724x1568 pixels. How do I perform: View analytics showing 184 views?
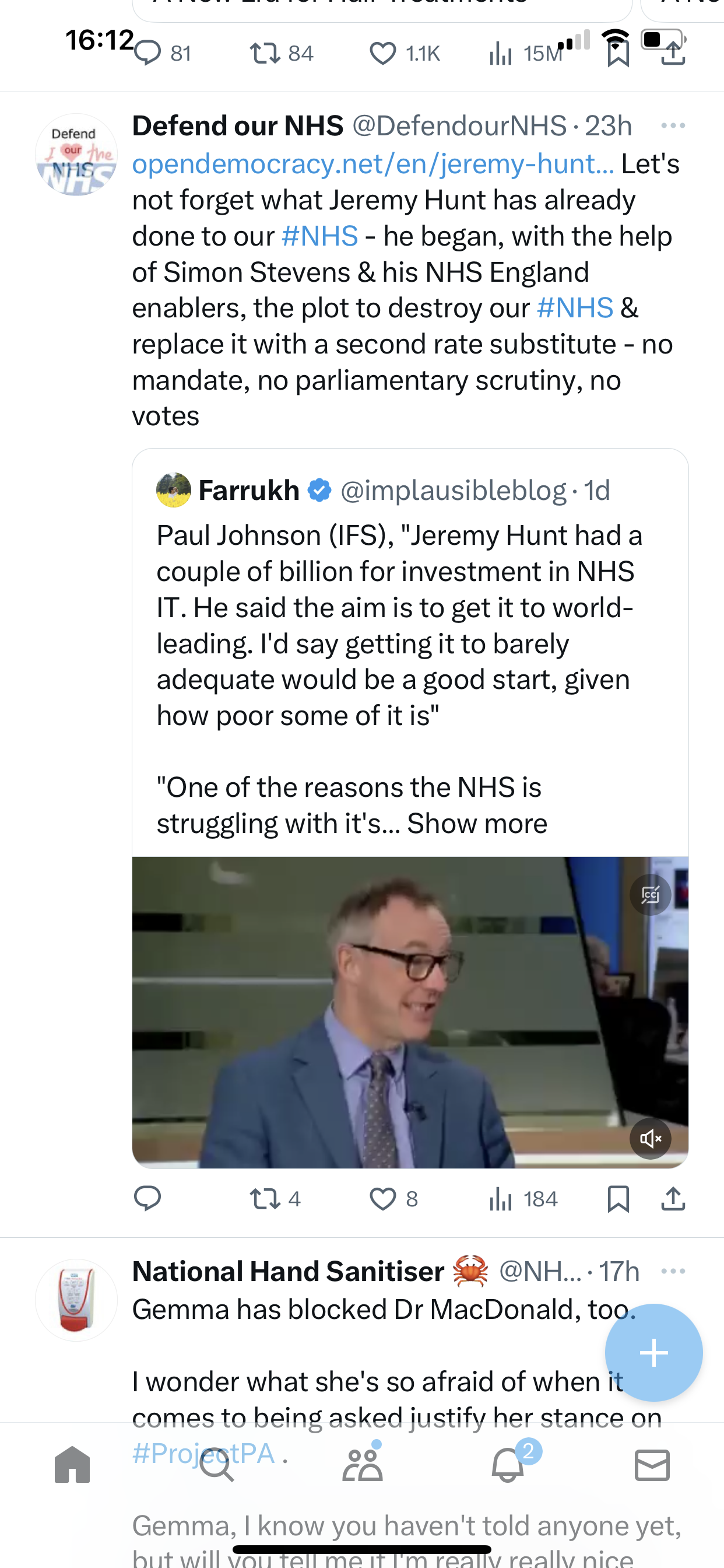pos(523,1199)
